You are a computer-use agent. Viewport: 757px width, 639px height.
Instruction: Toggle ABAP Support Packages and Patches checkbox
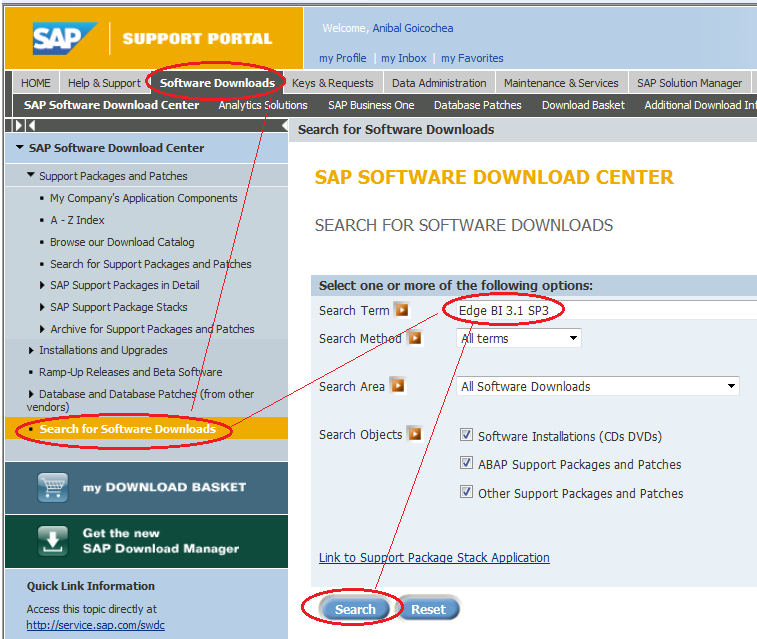click(466, 464)
